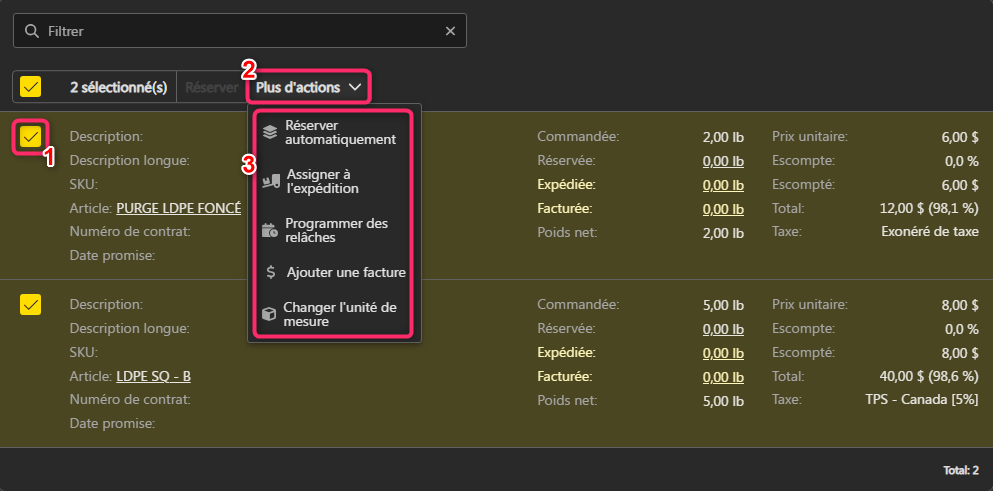Choose Réserver automatiquement from the menu
Screen dimensions: 993x491
(x=340, y=132)
